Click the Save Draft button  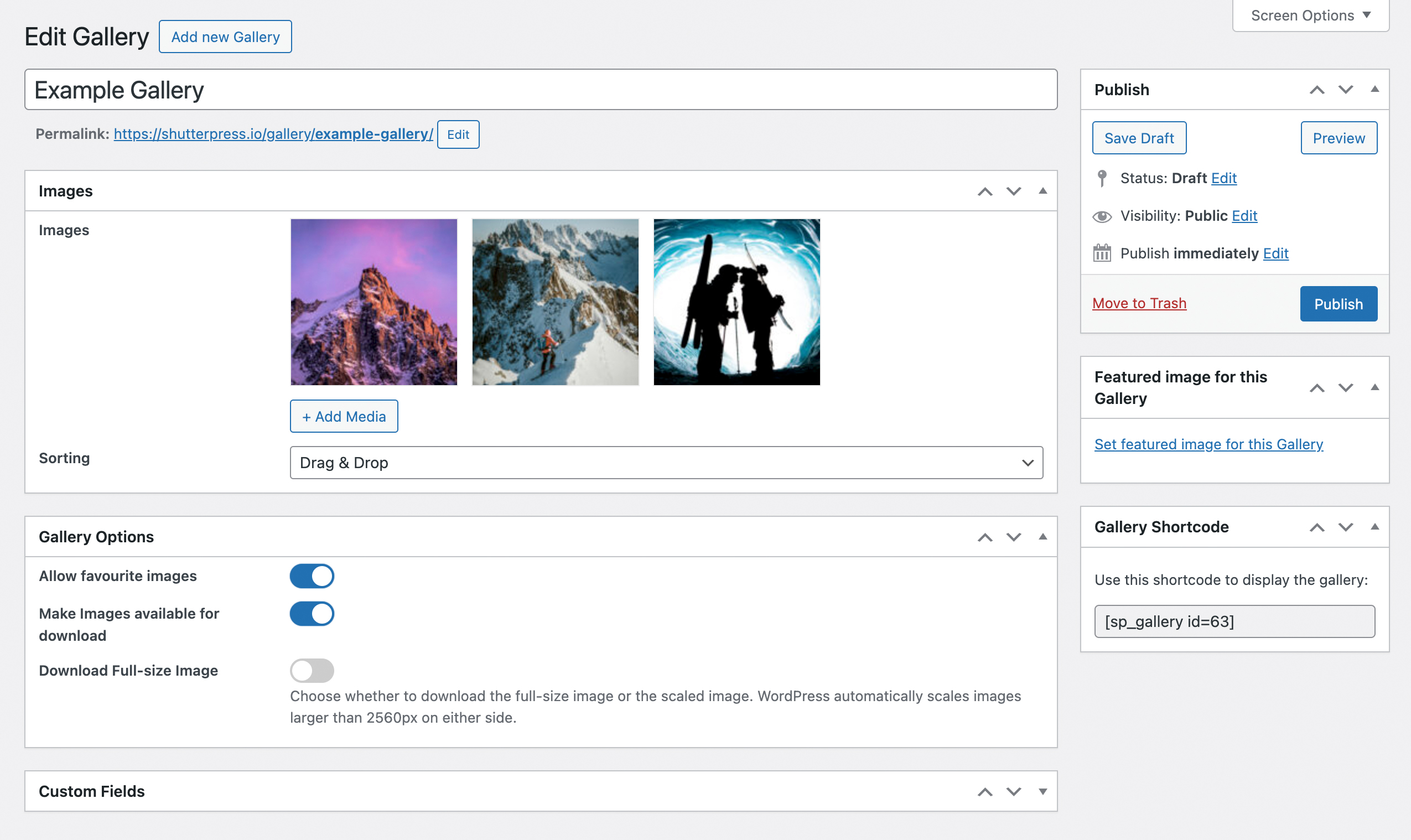click(x=1139, y=138)
